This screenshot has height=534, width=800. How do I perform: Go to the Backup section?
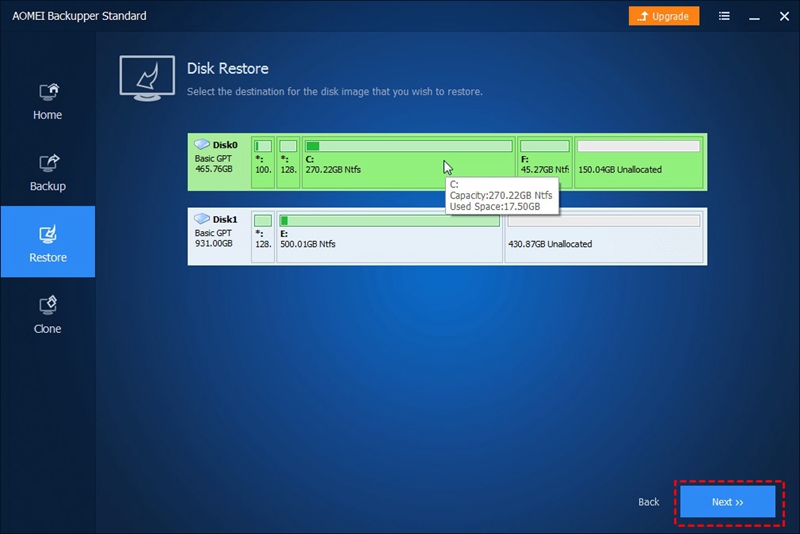click(47, 173)
